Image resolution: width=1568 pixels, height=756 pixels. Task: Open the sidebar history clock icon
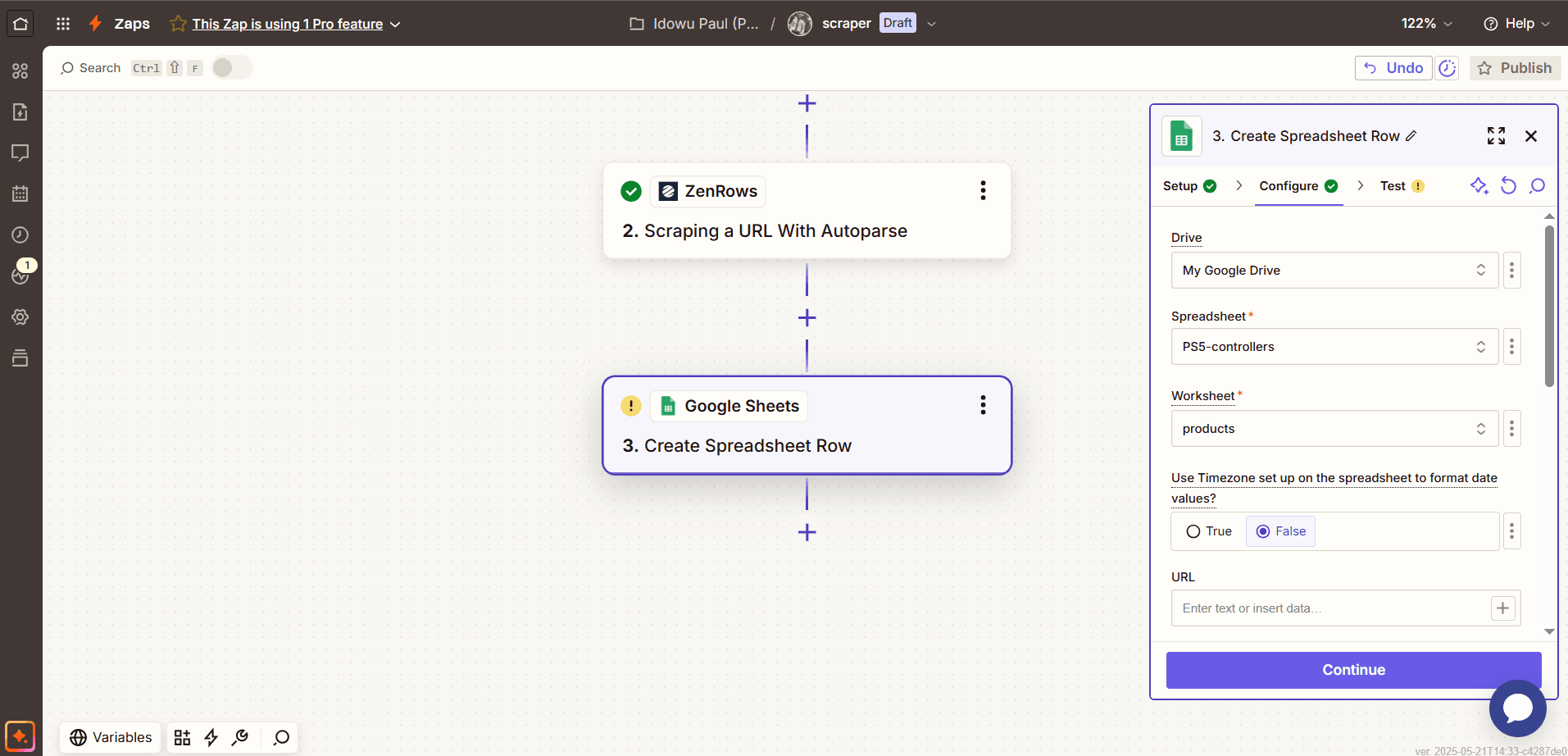pyautogui.click(x=20, y=235)
